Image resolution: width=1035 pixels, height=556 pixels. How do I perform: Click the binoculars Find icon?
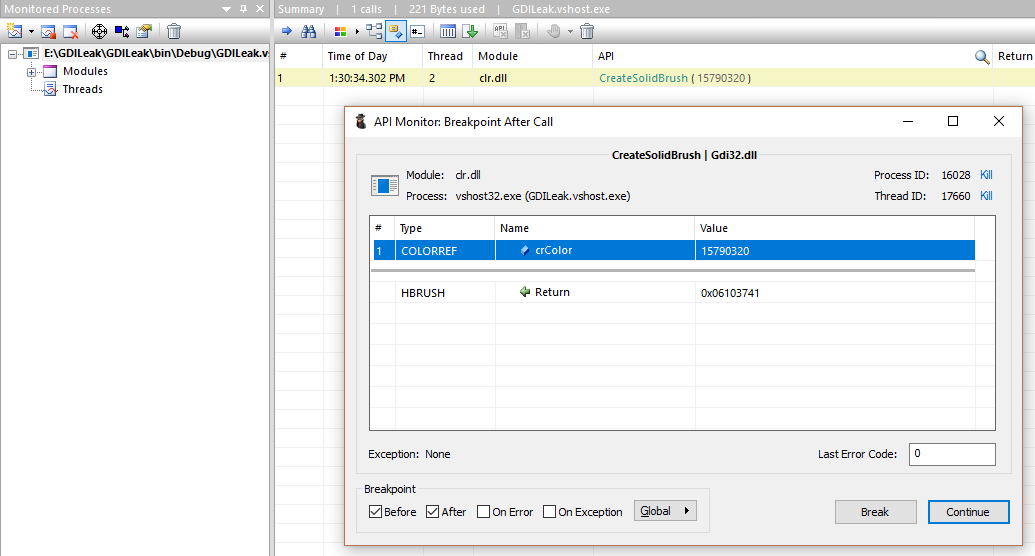[308, 31]
